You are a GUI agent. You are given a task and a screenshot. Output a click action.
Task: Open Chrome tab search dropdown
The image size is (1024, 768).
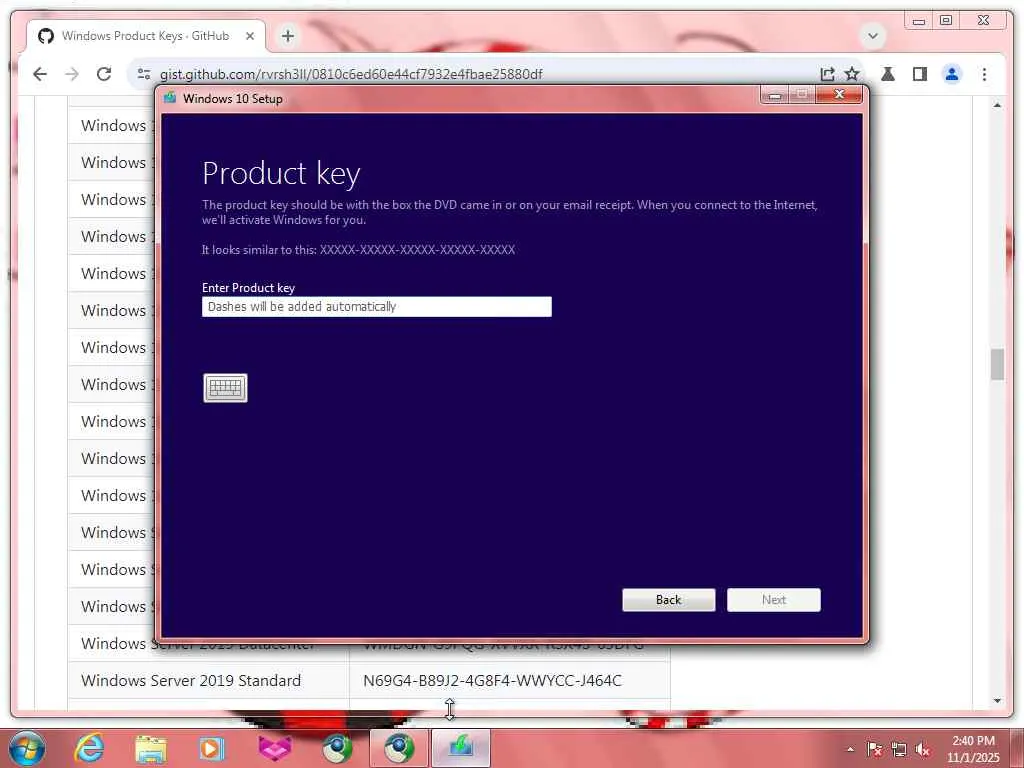(872, 36)
